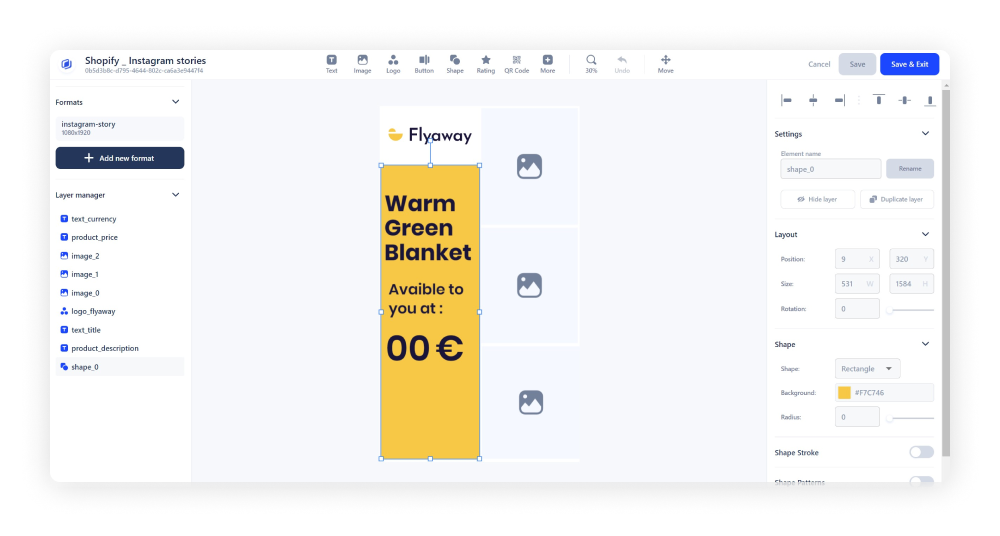Activate the Move tool
This screenshot has width=1000, height=536.
[665, 64]
